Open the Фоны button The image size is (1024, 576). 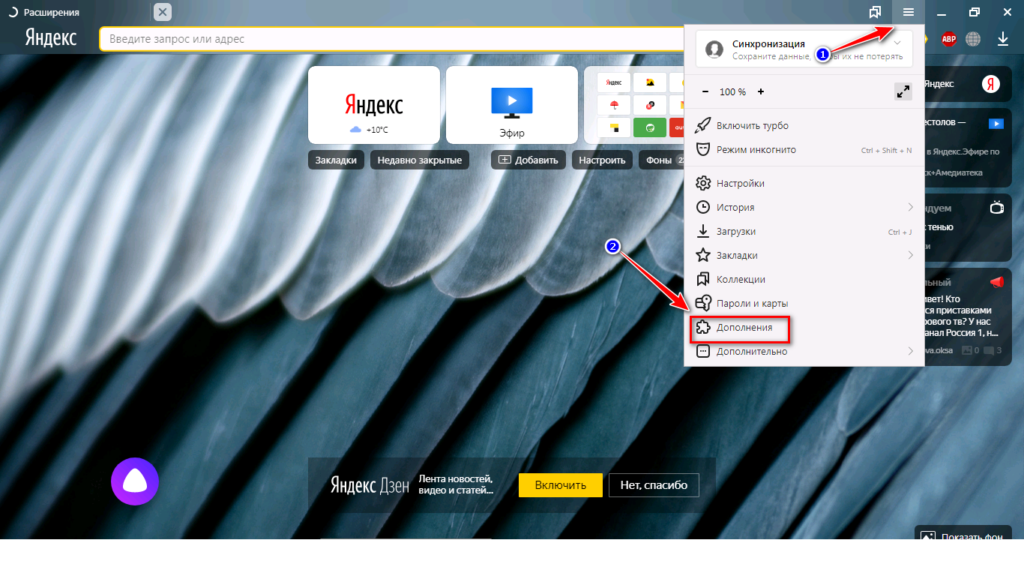coord(661,160)
